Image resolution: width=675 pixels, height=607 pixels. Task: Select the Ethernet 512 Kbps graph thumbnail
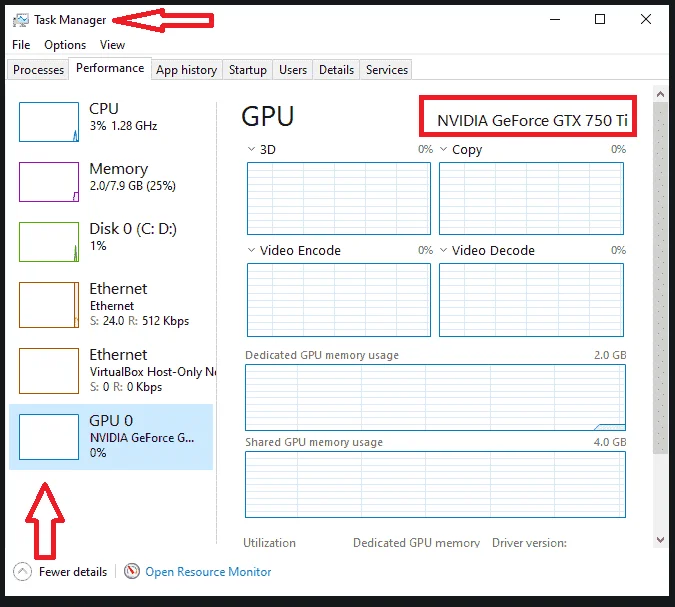pyautogui.click(x=49, y=304)
